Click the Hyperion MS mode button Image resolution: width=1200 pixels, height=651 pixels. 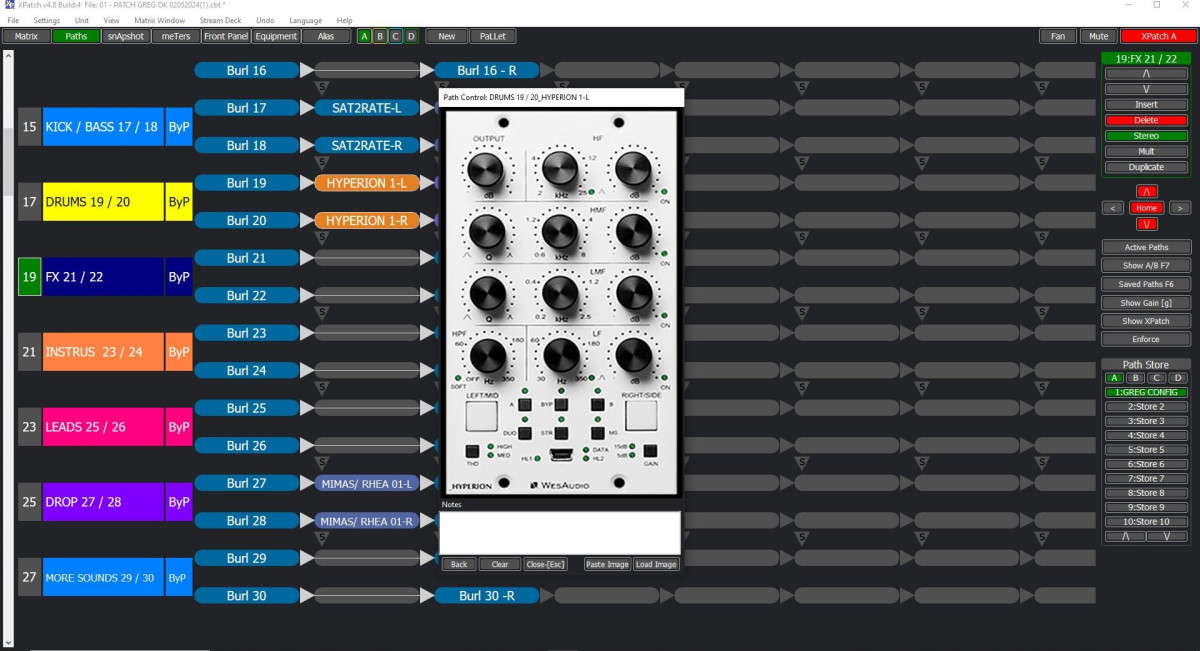click(598, 433)
